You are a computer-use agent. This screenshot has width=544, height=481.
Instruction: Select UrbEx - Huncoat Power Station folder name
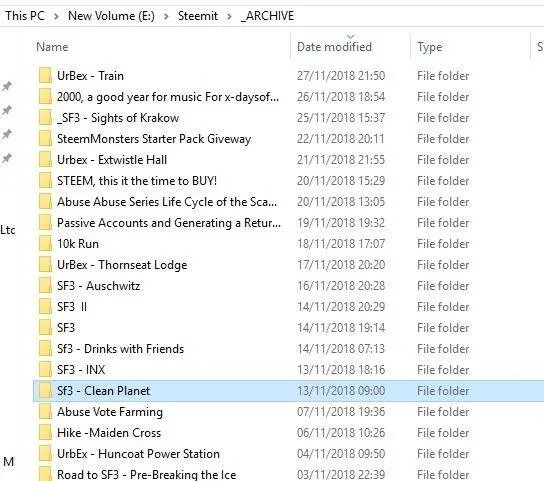click(x=138, y=454)
